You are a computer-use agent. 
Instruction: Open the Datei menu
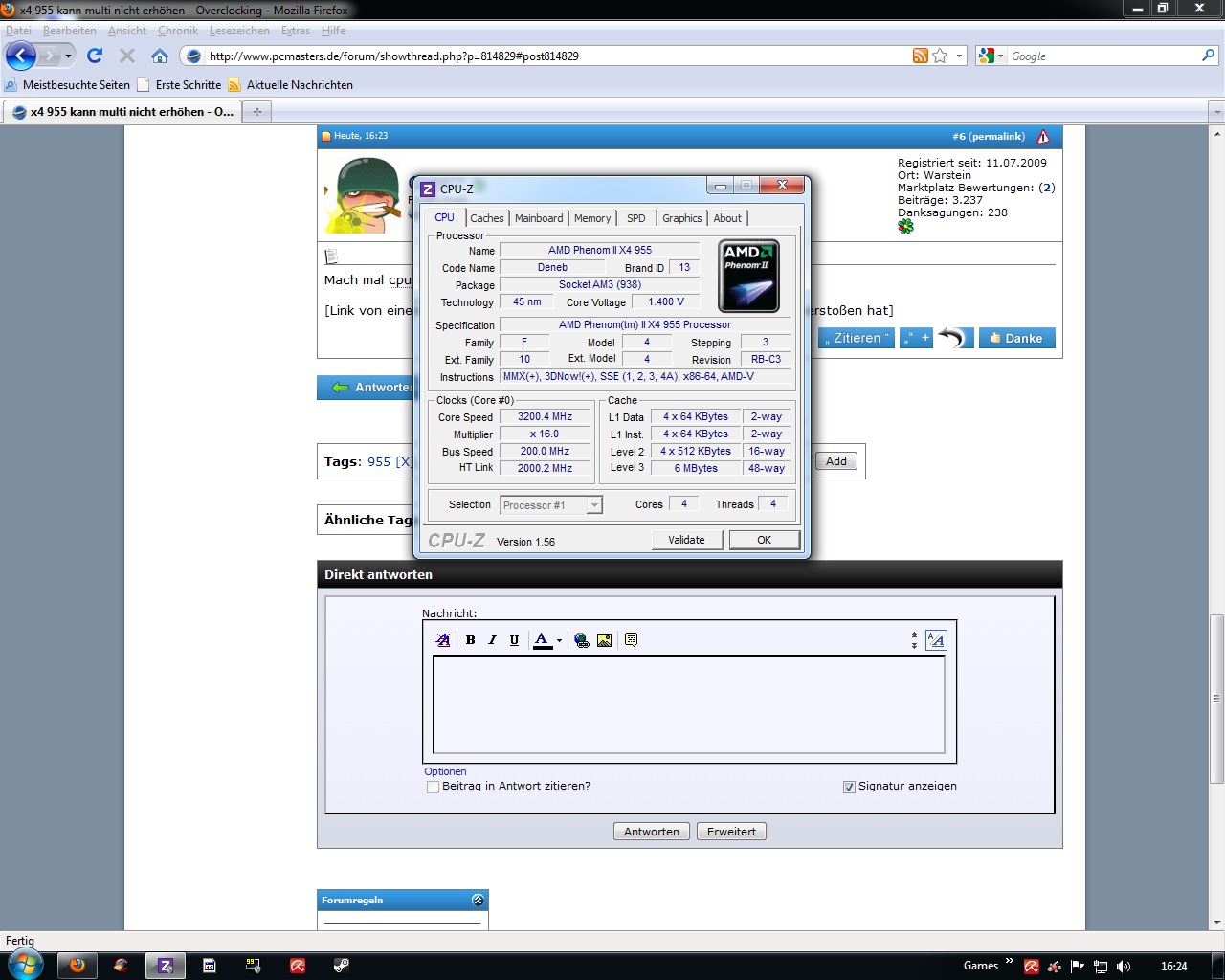click(18, 31)
